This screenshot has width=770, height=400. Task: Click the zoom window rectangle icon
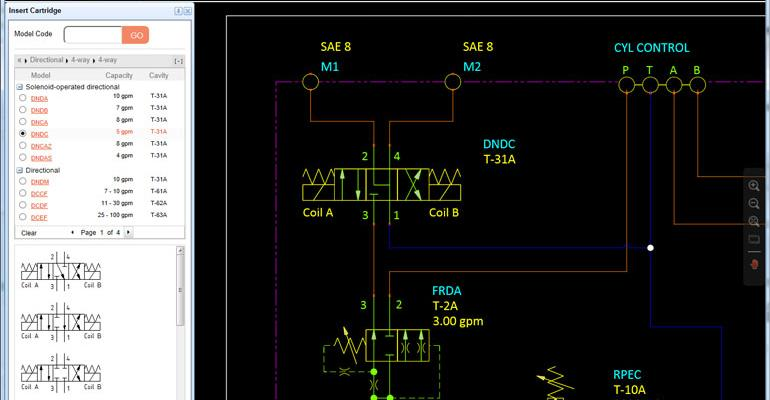[x=754, y=241]
